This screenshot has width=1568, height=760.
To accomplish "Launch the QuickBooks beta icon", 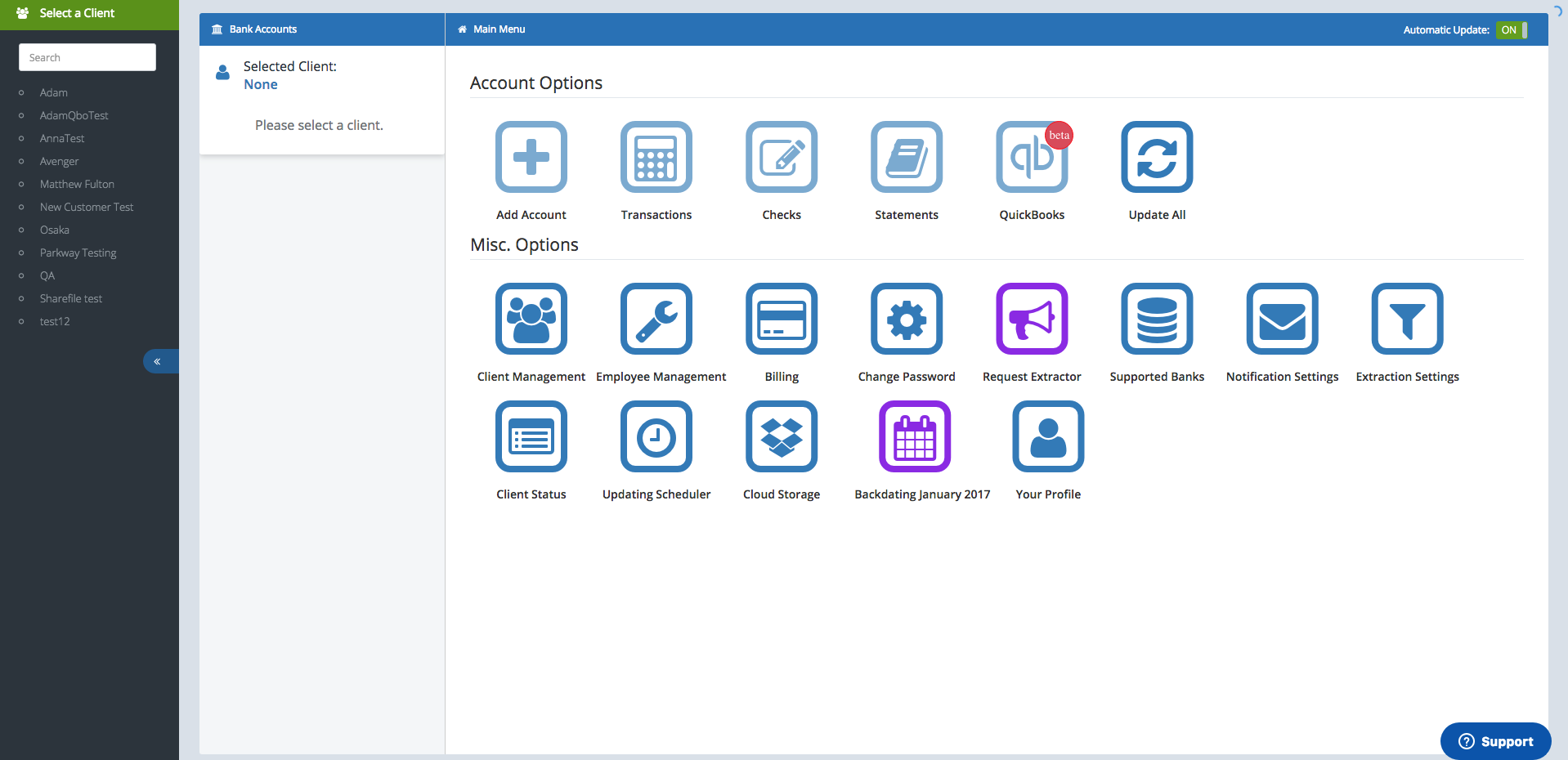I will (1031, 157).
